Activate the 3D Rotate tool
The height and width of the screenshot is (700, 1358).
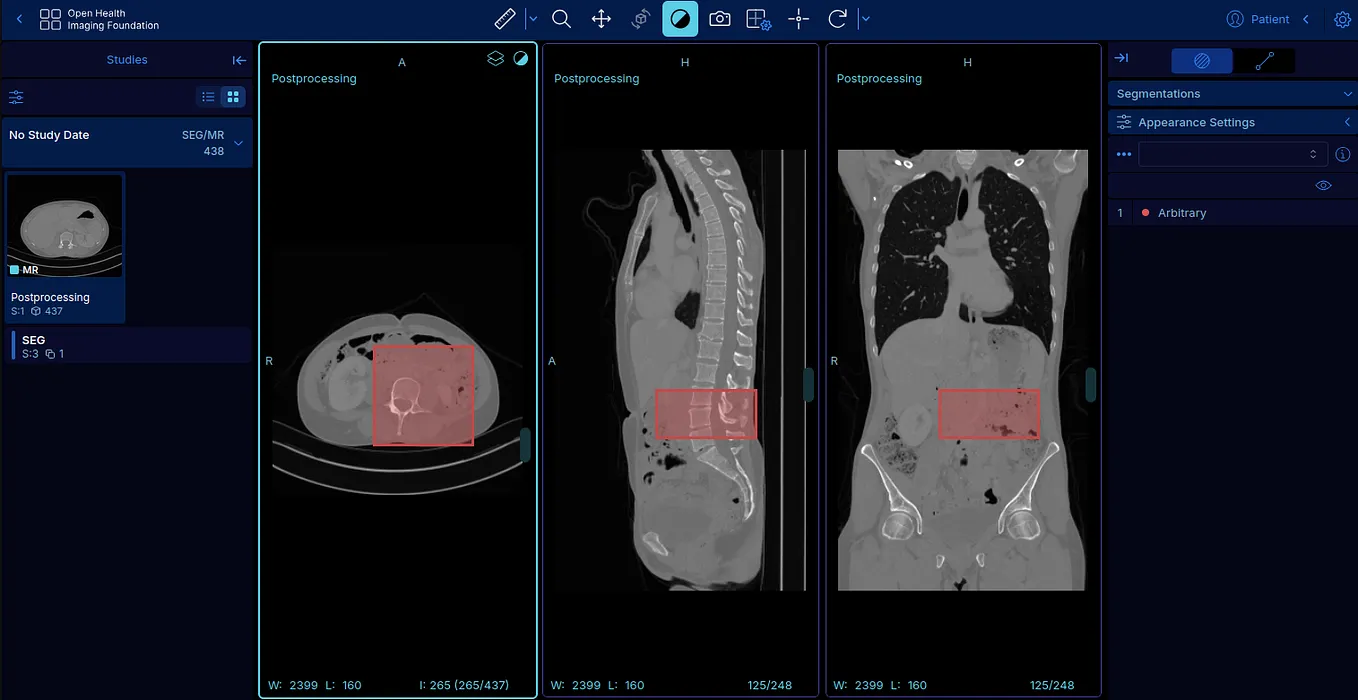[640, 18]
